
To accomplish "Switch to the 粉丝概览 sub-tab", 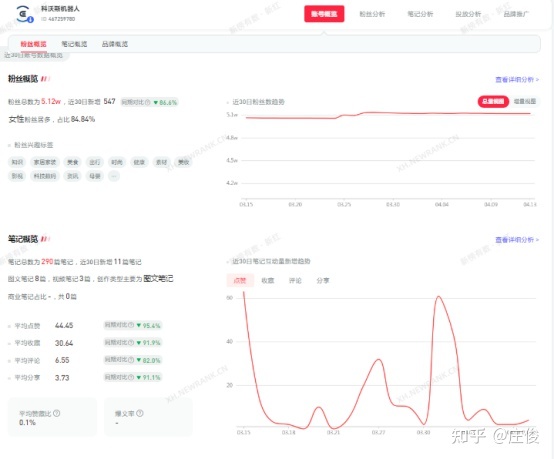I will pos(33,44).
